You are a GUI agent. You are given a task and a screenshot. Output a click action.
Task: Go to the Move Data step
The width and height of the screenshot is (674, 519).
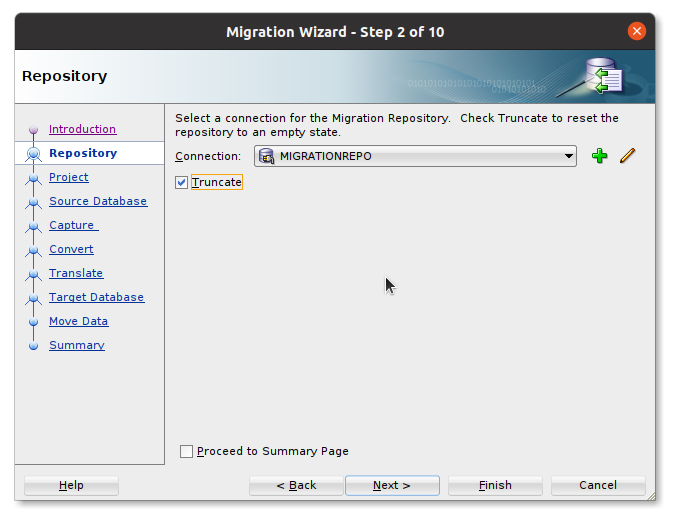coord(78,321)
